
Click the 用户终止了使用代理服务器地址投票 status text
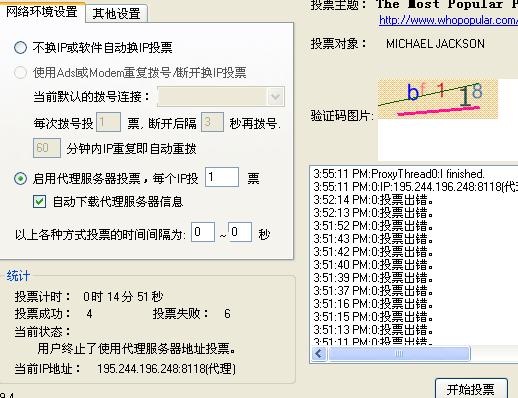click(137, 349)
